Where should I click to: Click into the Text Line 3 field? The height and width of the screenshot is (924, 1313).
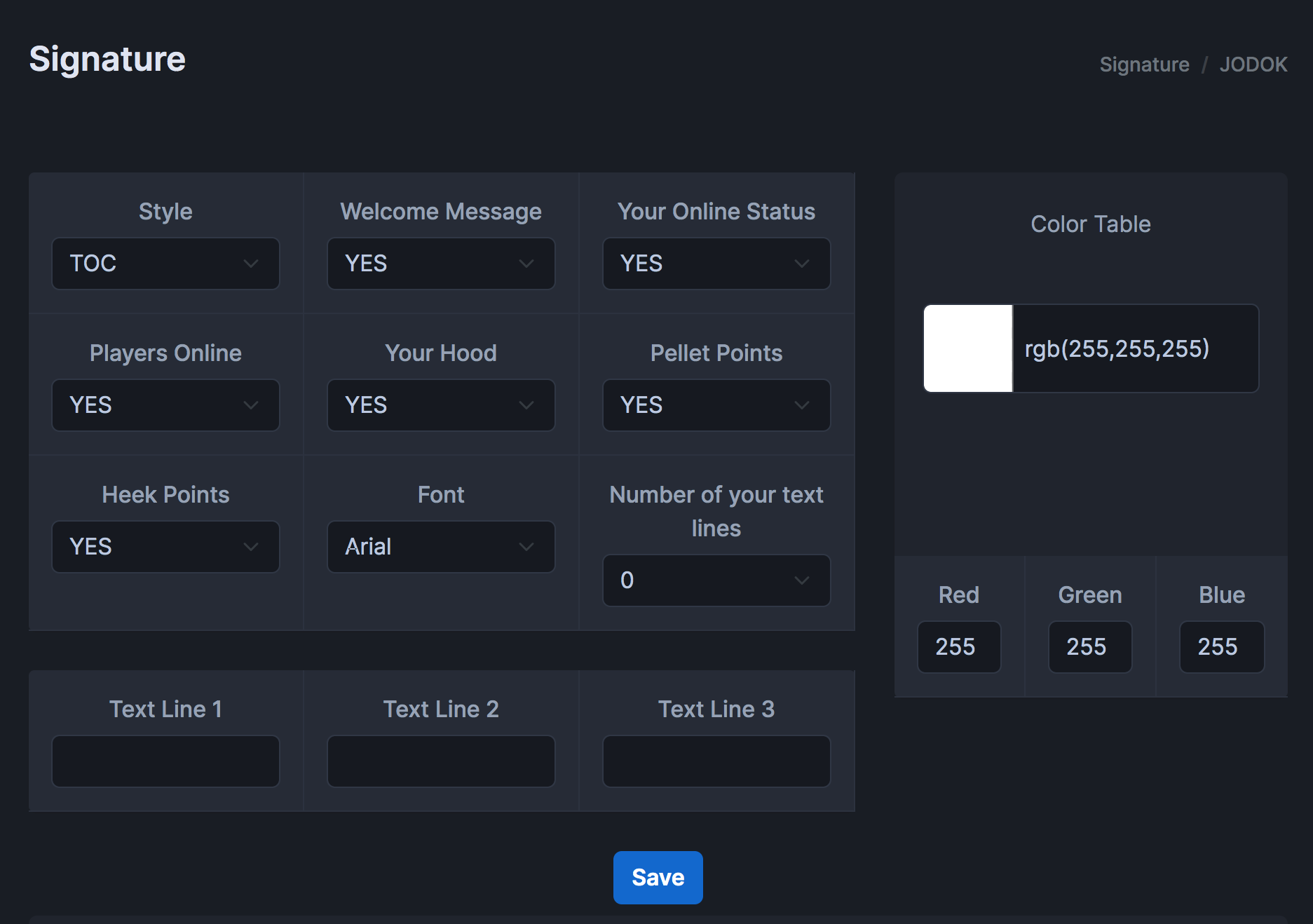[x=716, y=761]
